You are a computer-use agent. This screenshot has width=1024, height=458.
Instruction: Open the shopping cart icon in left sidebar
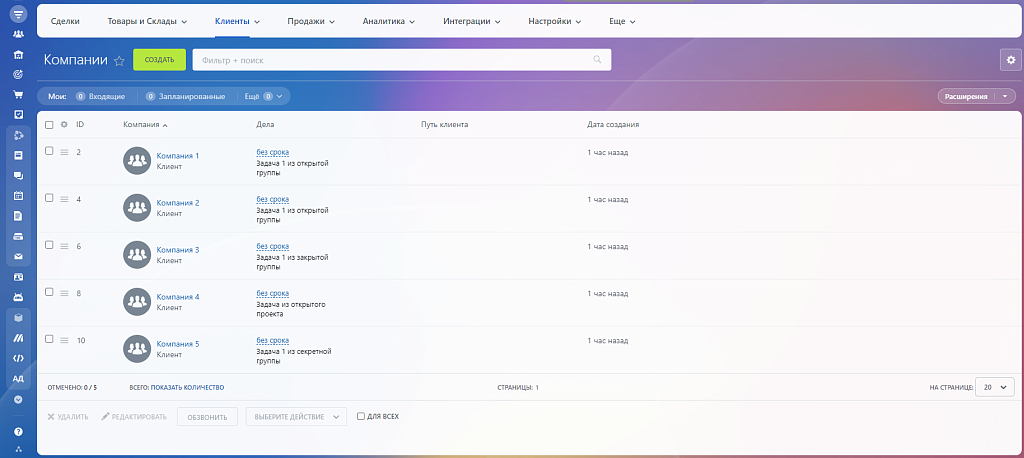(18, 95)
